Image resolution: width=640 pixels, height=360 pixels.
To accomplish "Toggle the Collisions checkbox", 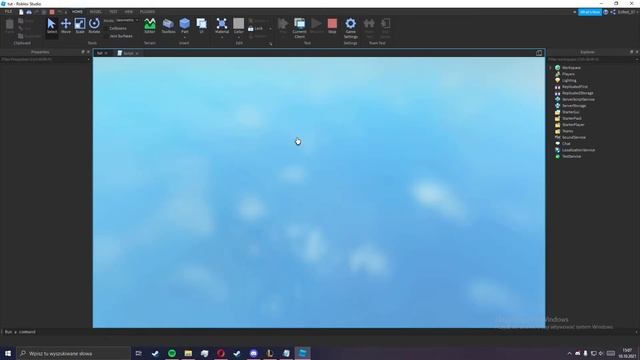I will [x=107, y=29].
